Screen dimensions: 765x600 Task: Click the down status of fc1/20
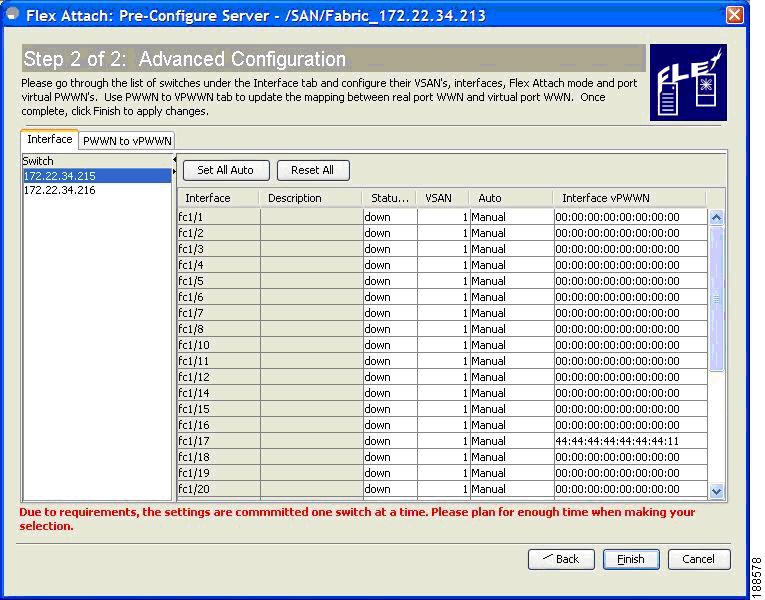coord(390,489)
